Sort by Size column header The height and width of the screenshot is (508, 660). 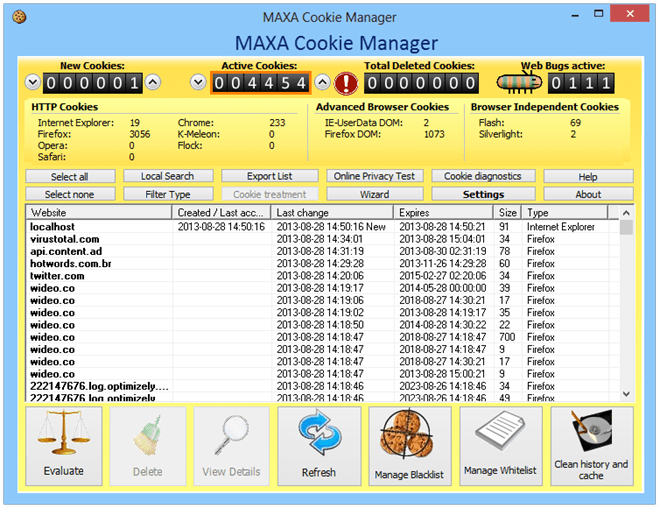tap(508, 212)
